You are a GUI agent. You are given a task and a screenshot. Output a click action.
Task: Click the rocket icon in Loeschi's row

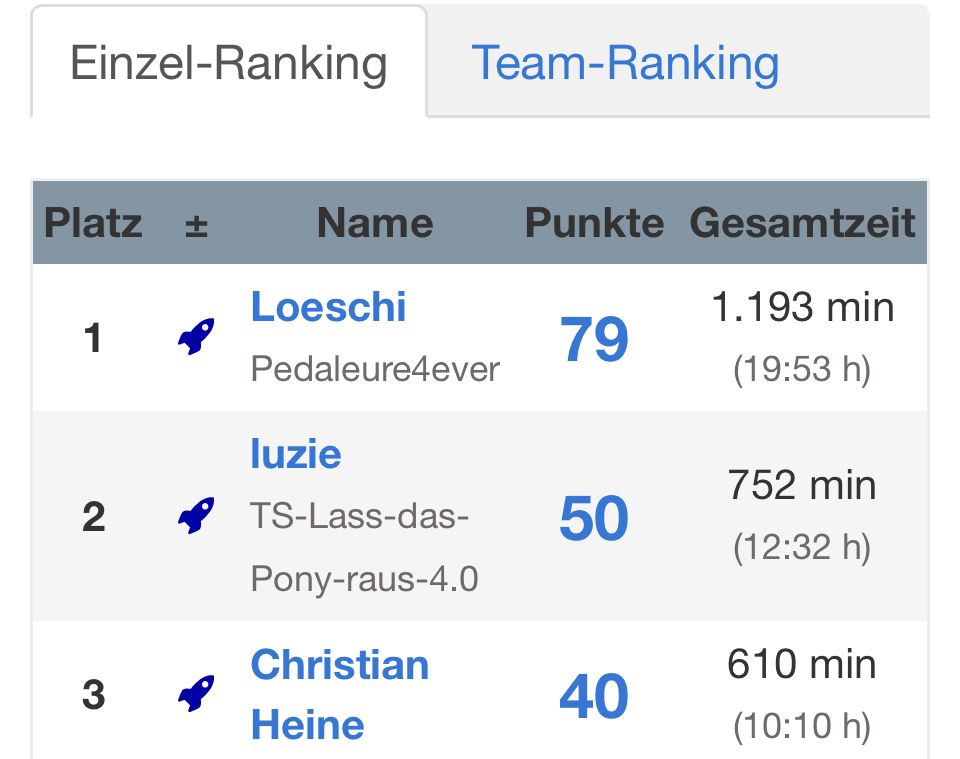tap(196, 338)
